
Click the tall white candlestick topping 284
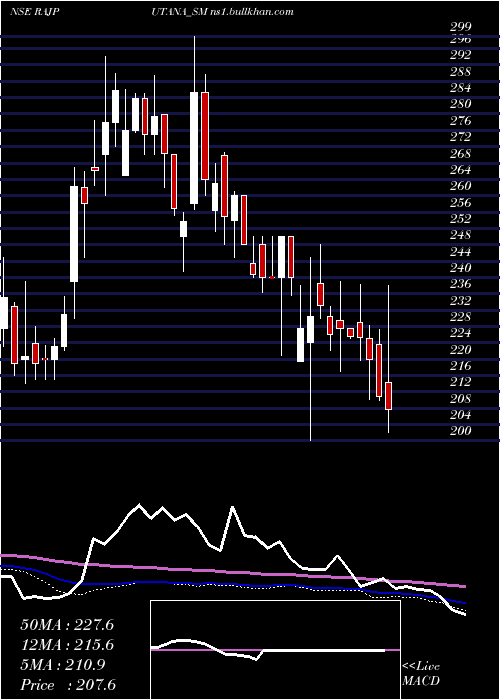[x=194, y=148]
